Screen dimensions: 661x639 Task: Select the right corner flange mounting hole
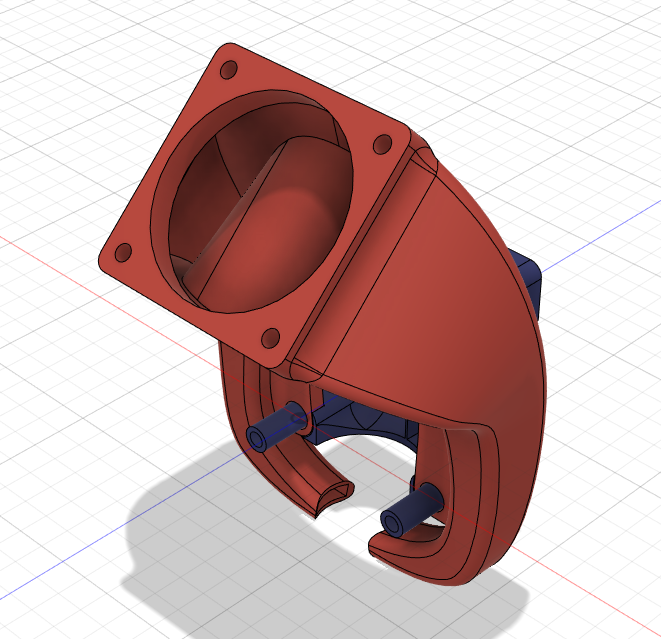tap(382, 144)
